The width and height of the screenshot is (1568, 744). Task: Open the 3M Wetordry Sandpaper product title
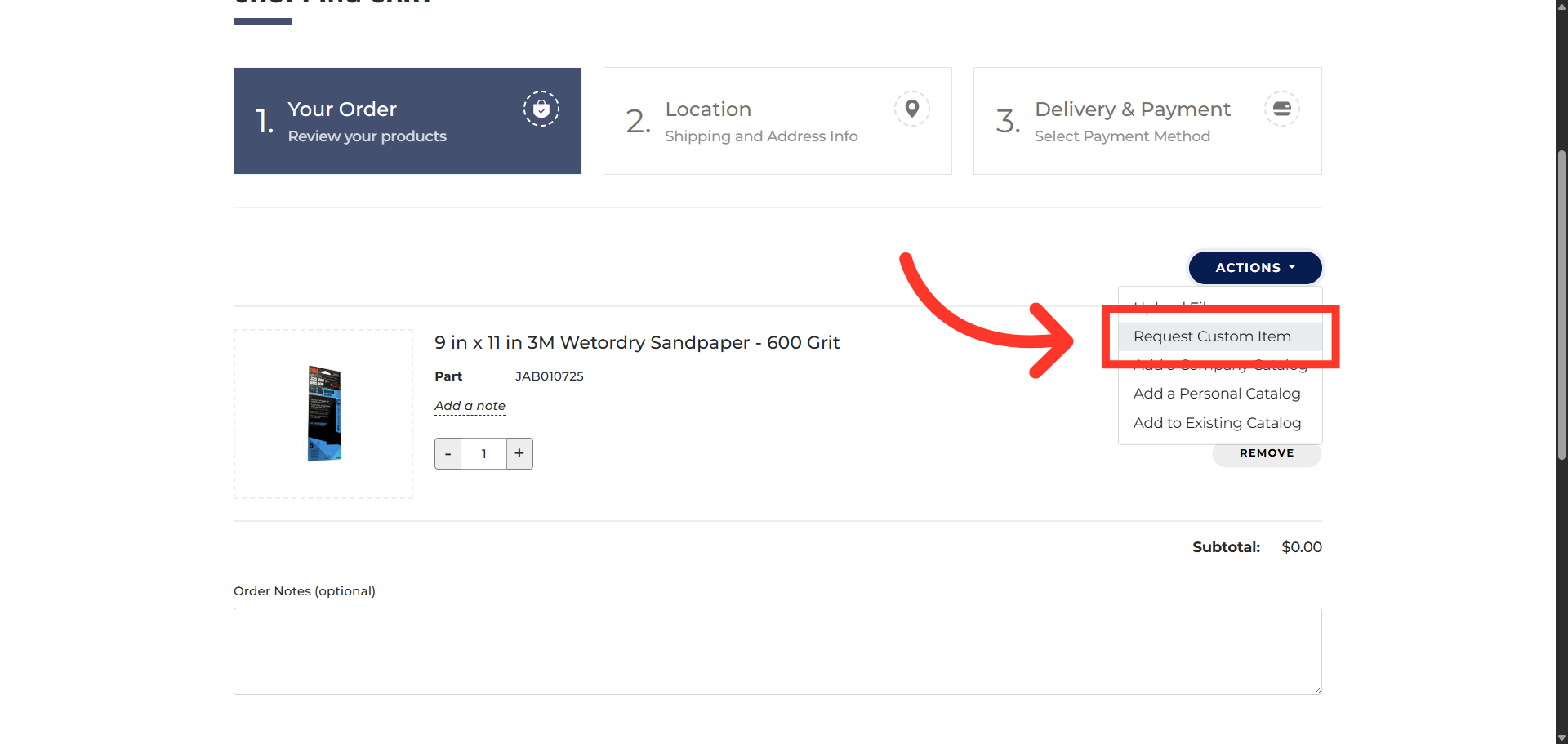point(637,343)
